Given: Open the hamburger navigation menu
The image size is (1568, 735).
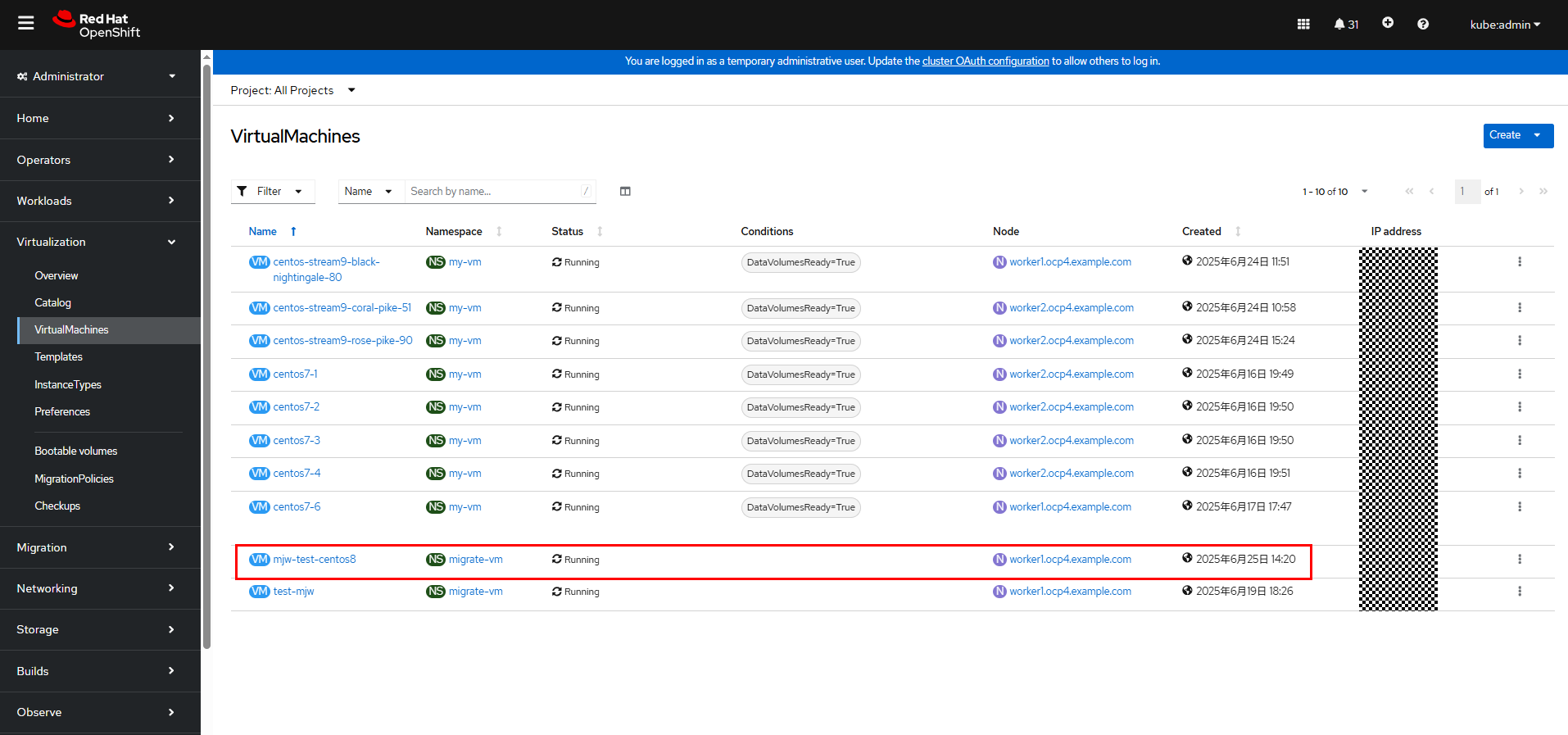Looking at the screenshot, I should point(26,23).
